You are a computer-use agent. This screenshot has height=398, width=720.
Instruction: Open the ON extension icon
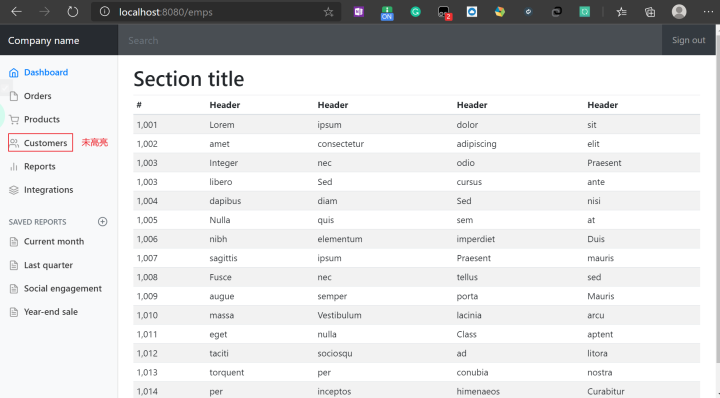click(x=387, y=13)
